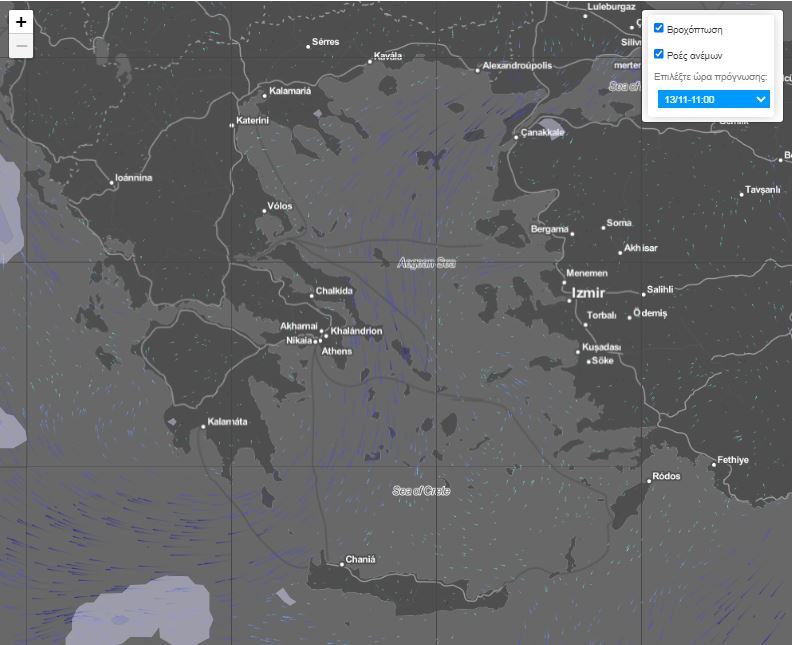This screenshot has width=793, height=645.
Task: Toggle the Βροχόπτωση rainfall checkbox
Action: pyautogui.click(x=659, y=29)
